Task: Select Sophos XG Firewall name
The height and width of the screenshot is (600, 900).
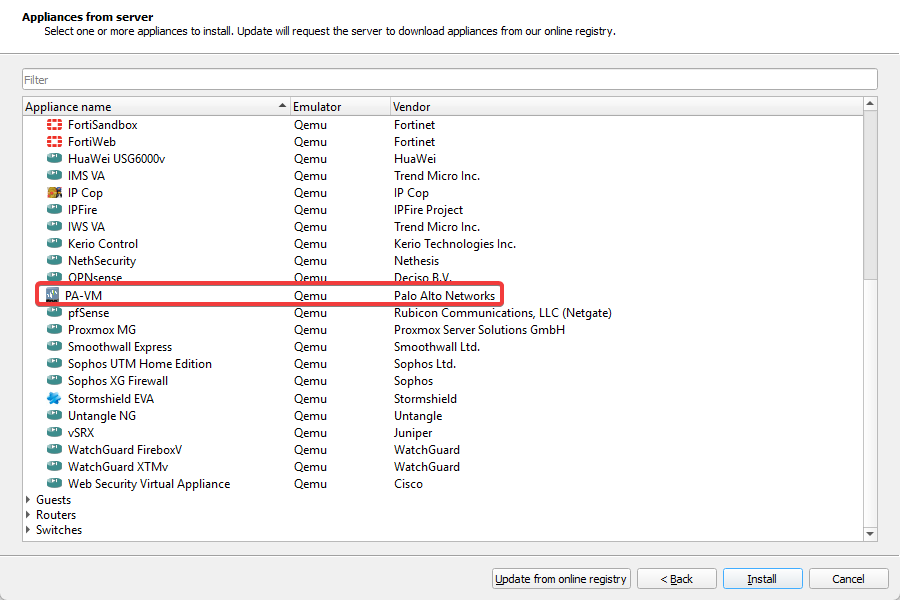Action: coord(118,381)
